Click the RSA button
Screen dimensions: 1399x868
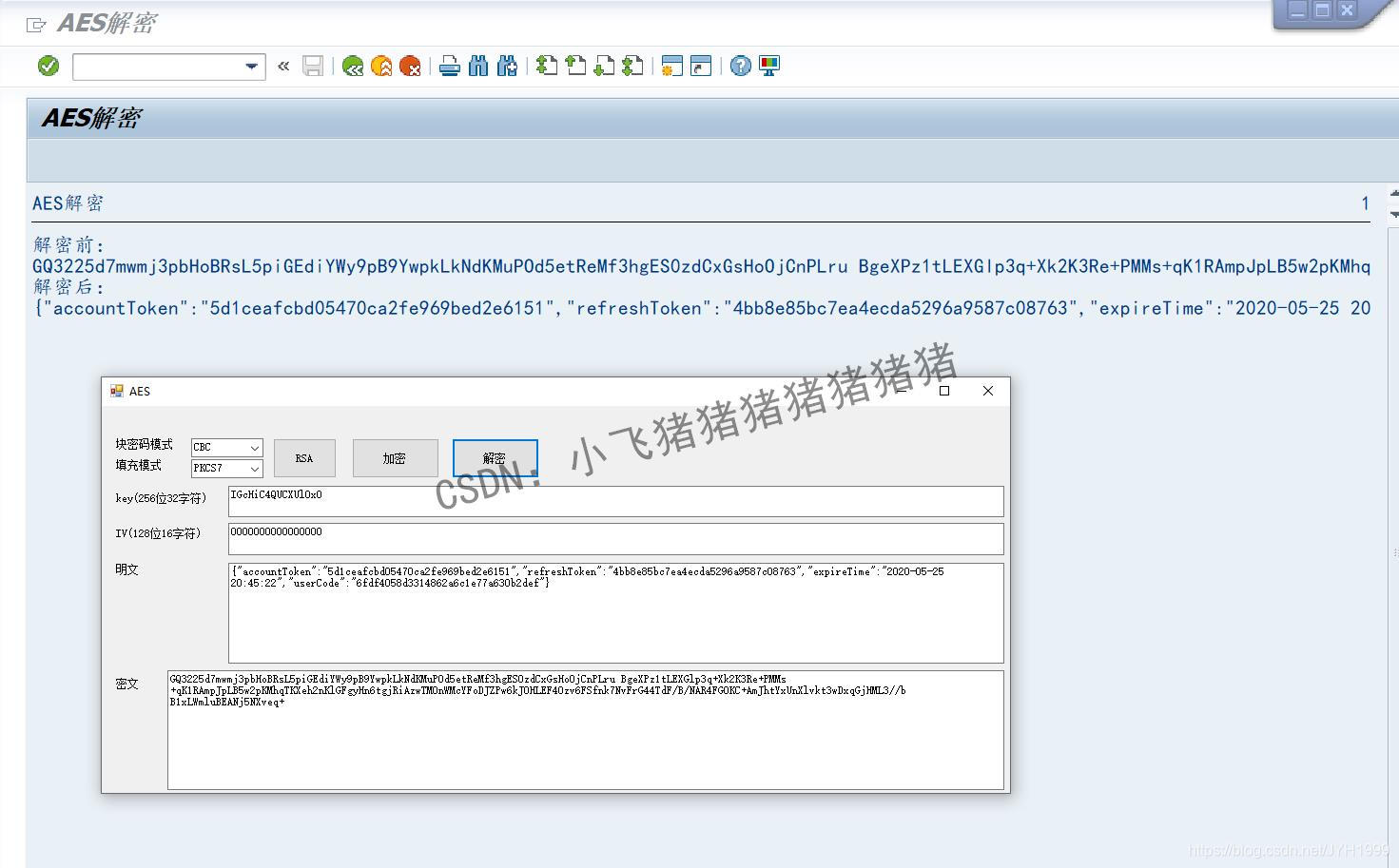click(x=304, y=457)
